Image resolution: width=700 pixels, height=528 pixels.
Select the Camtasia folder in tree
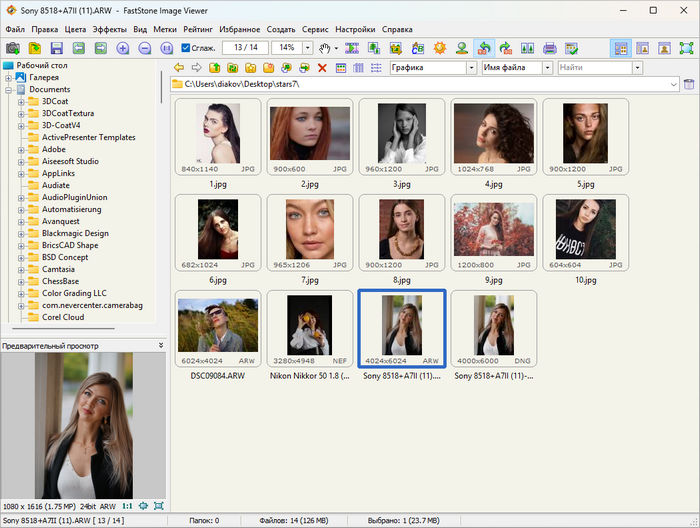60,270
